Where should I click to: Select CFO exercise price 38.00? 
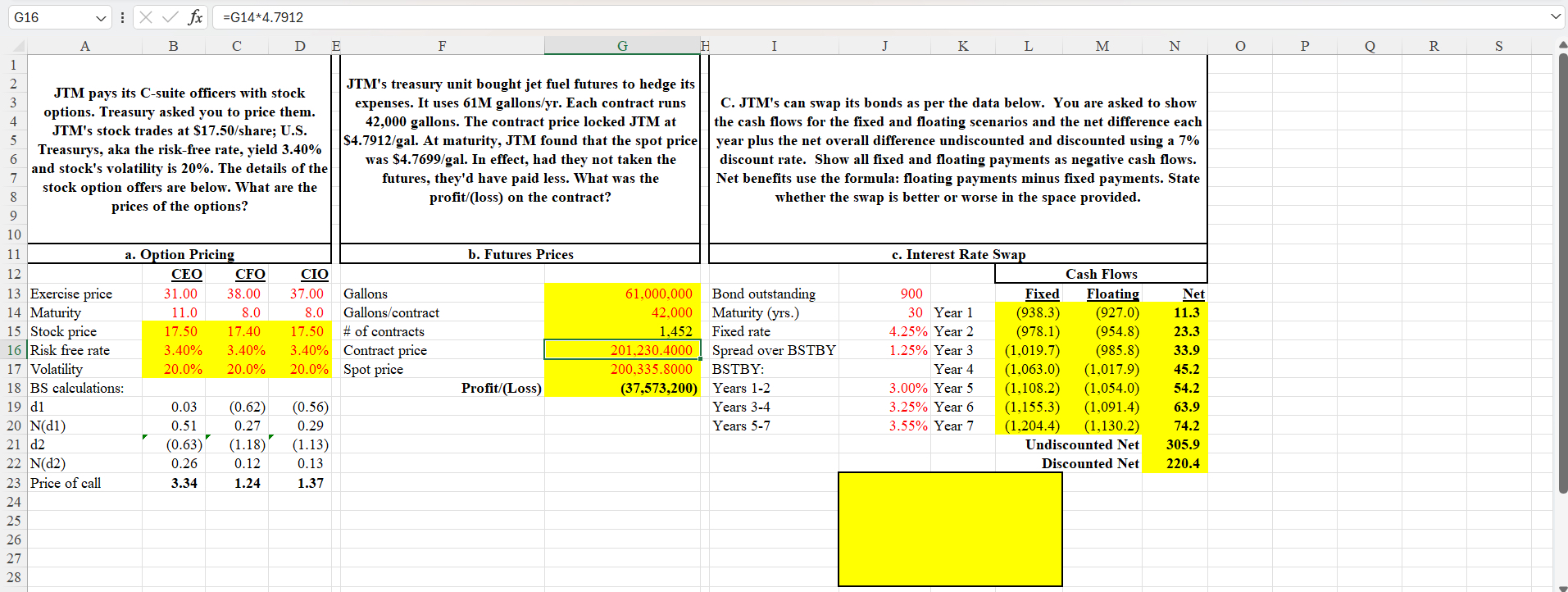pyautogui.click(x=237, y=294)
